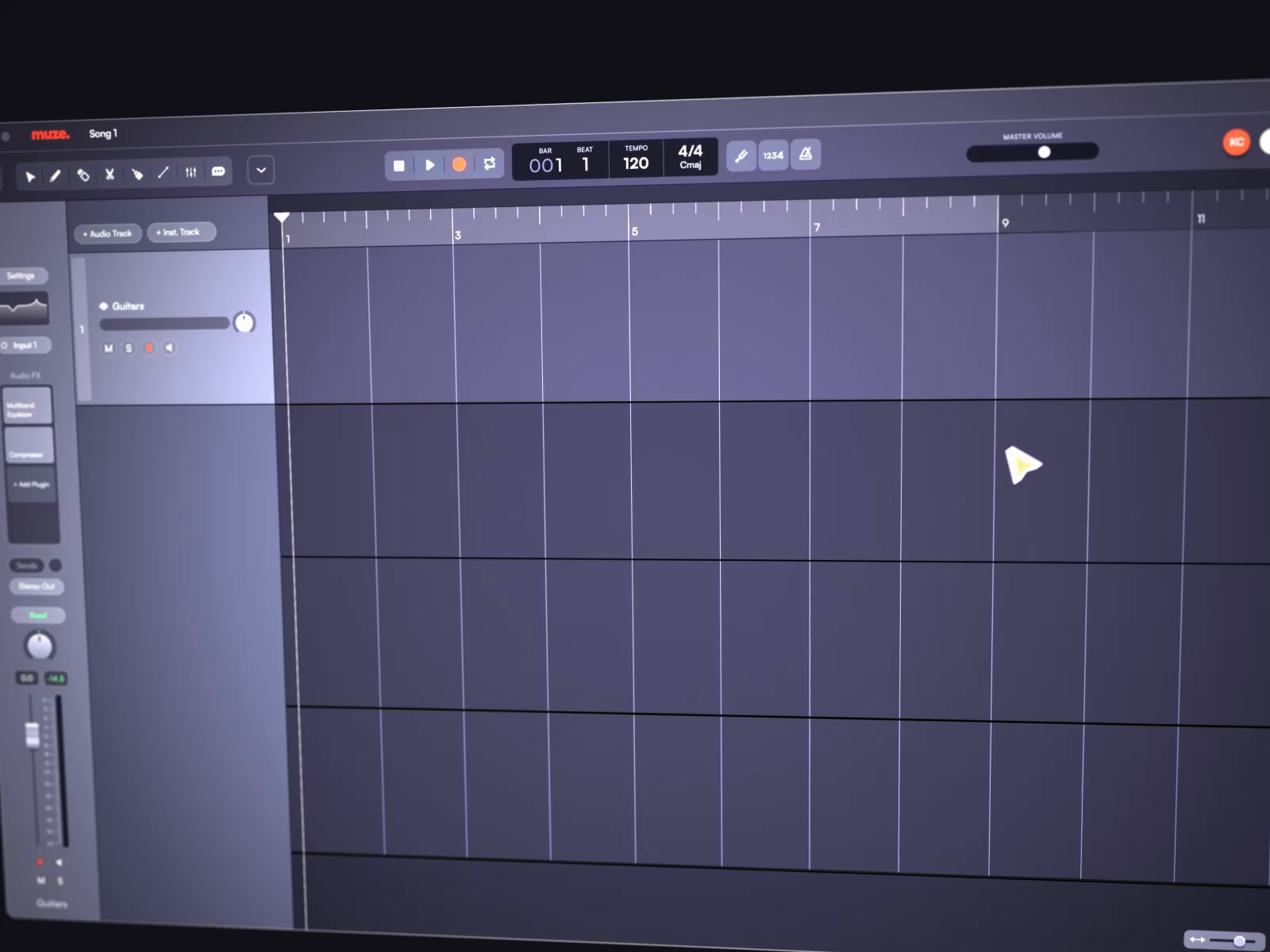Open the Stereo Out output selector
The width and height of the screenshot is (1270, 952).
point(37,586)
